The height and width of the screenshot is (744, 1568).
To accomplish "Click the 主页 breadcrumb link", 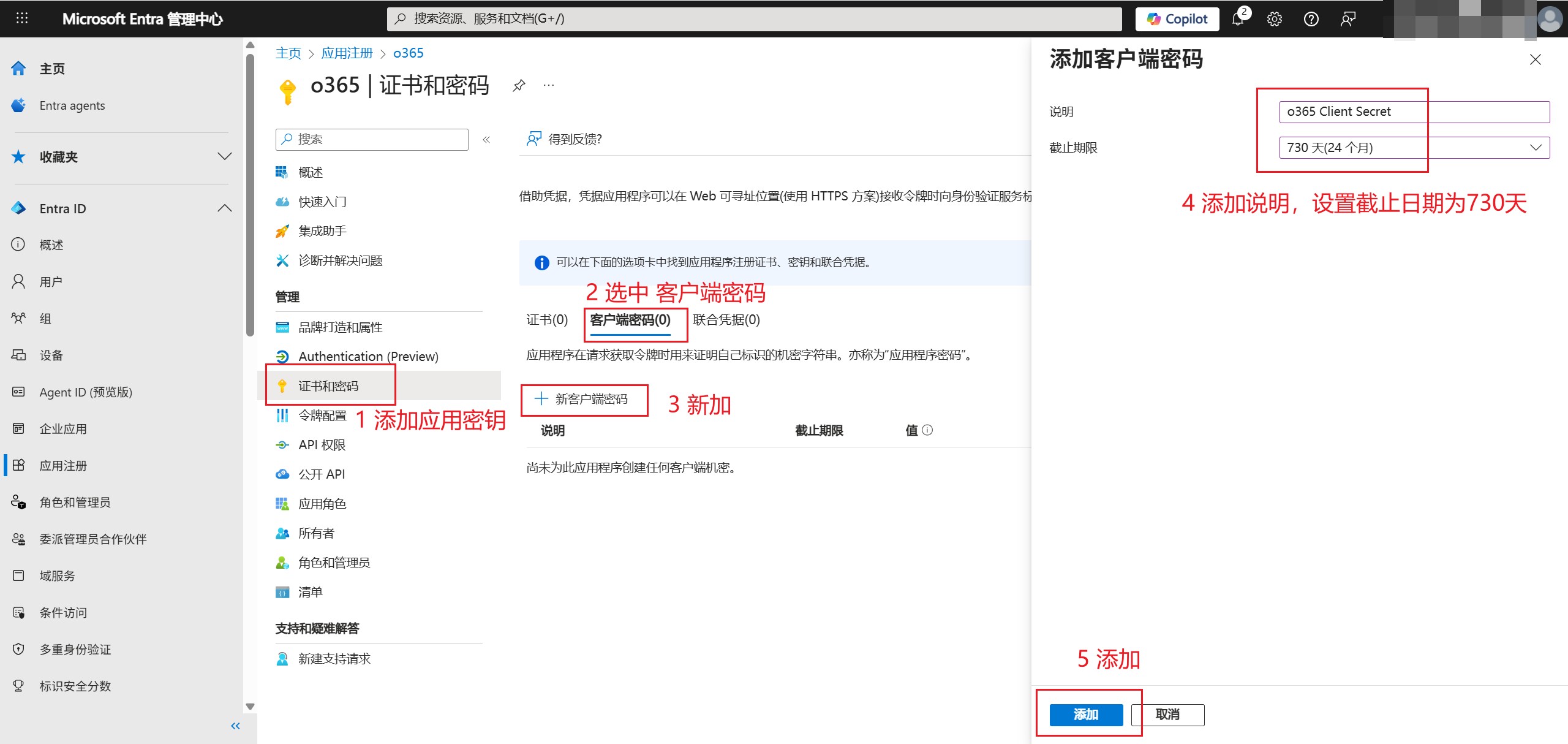I will tap(288, 53).
